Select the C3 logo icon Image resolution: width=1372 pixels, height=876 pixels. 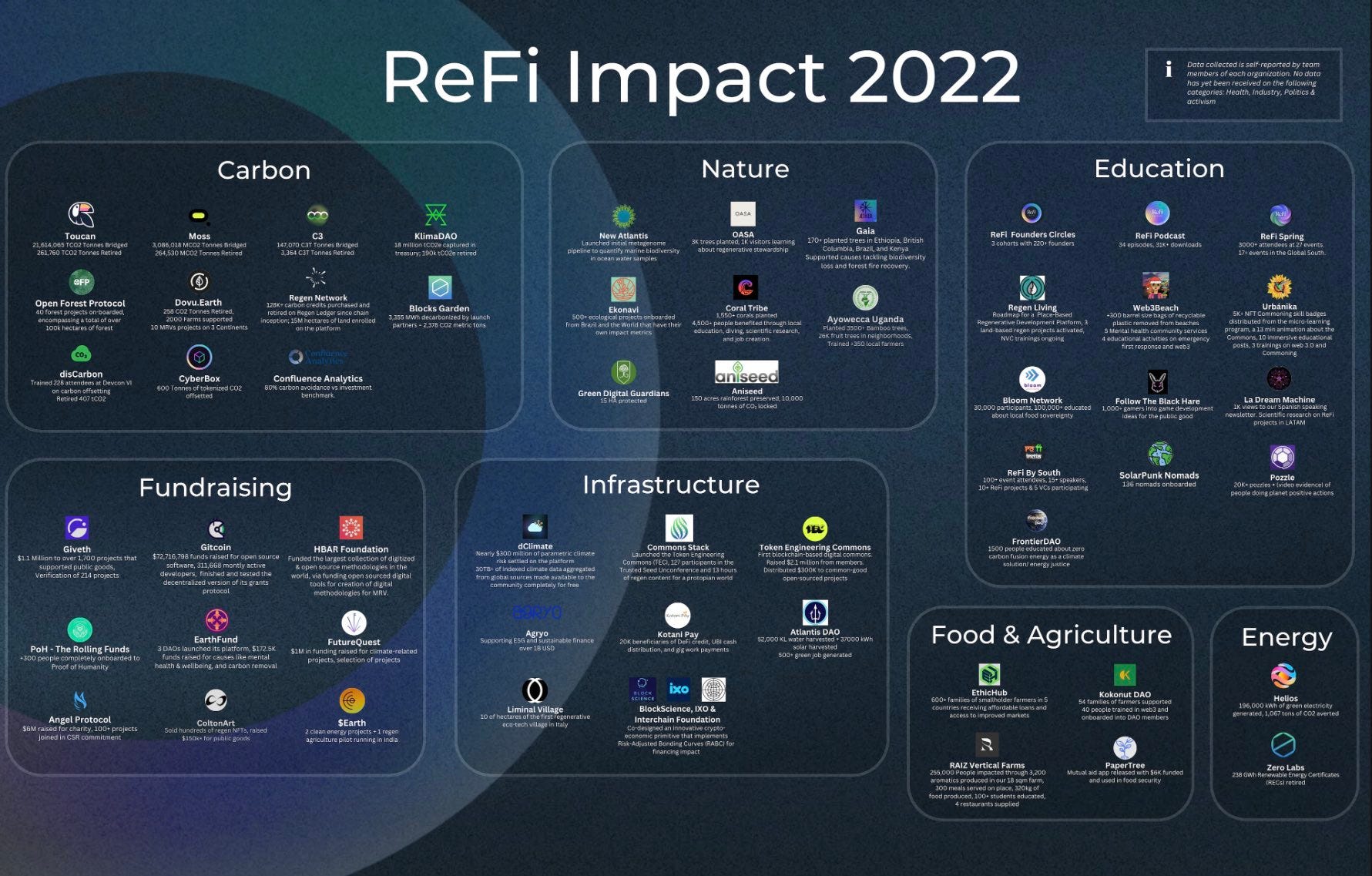pos(317,216)
